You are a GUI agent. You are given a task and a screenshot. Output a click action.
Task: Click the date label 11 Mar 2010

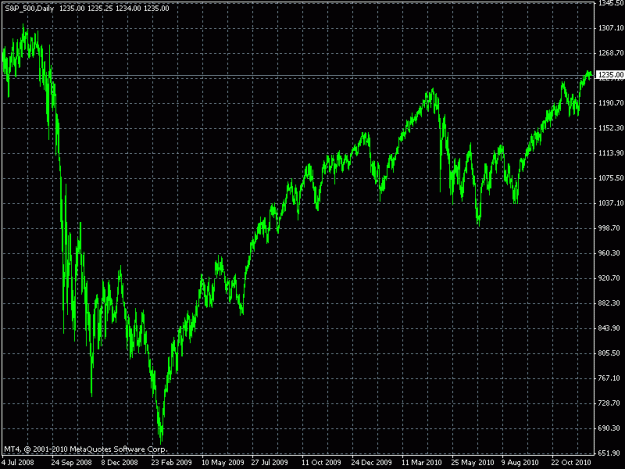pyautogui.click(x=422, y=463)
